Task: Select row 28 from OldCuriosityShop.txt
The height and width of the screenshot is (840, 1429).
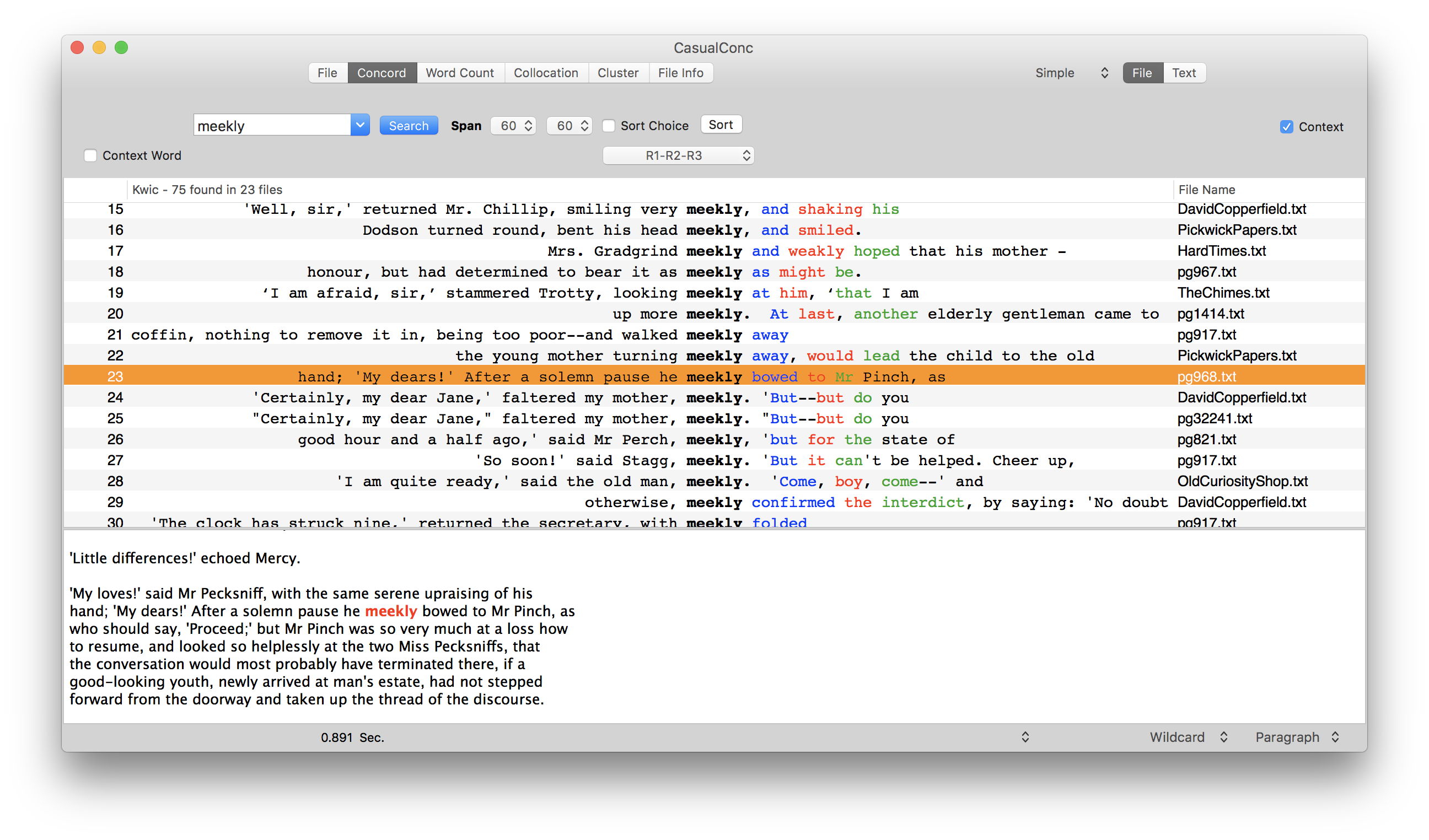Action: click(714, 482)
